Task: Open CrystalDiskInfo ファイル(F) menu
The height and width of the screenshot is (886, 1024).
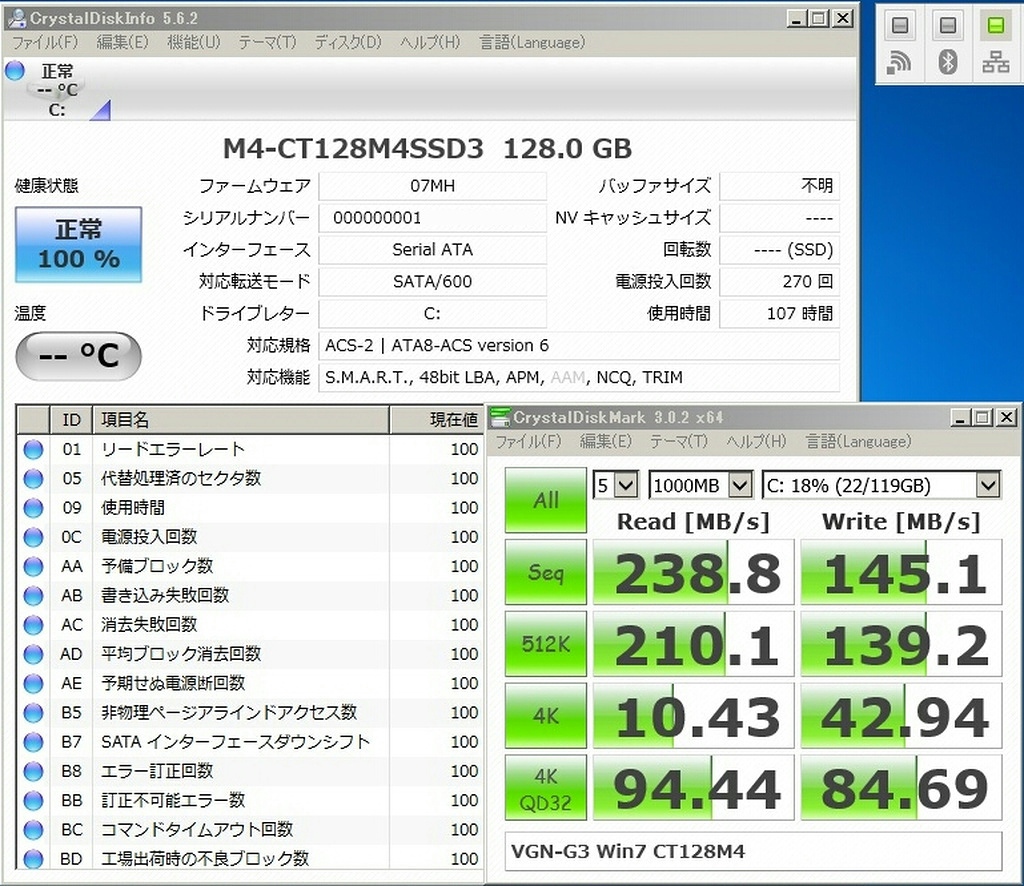Action: [45, 42]
